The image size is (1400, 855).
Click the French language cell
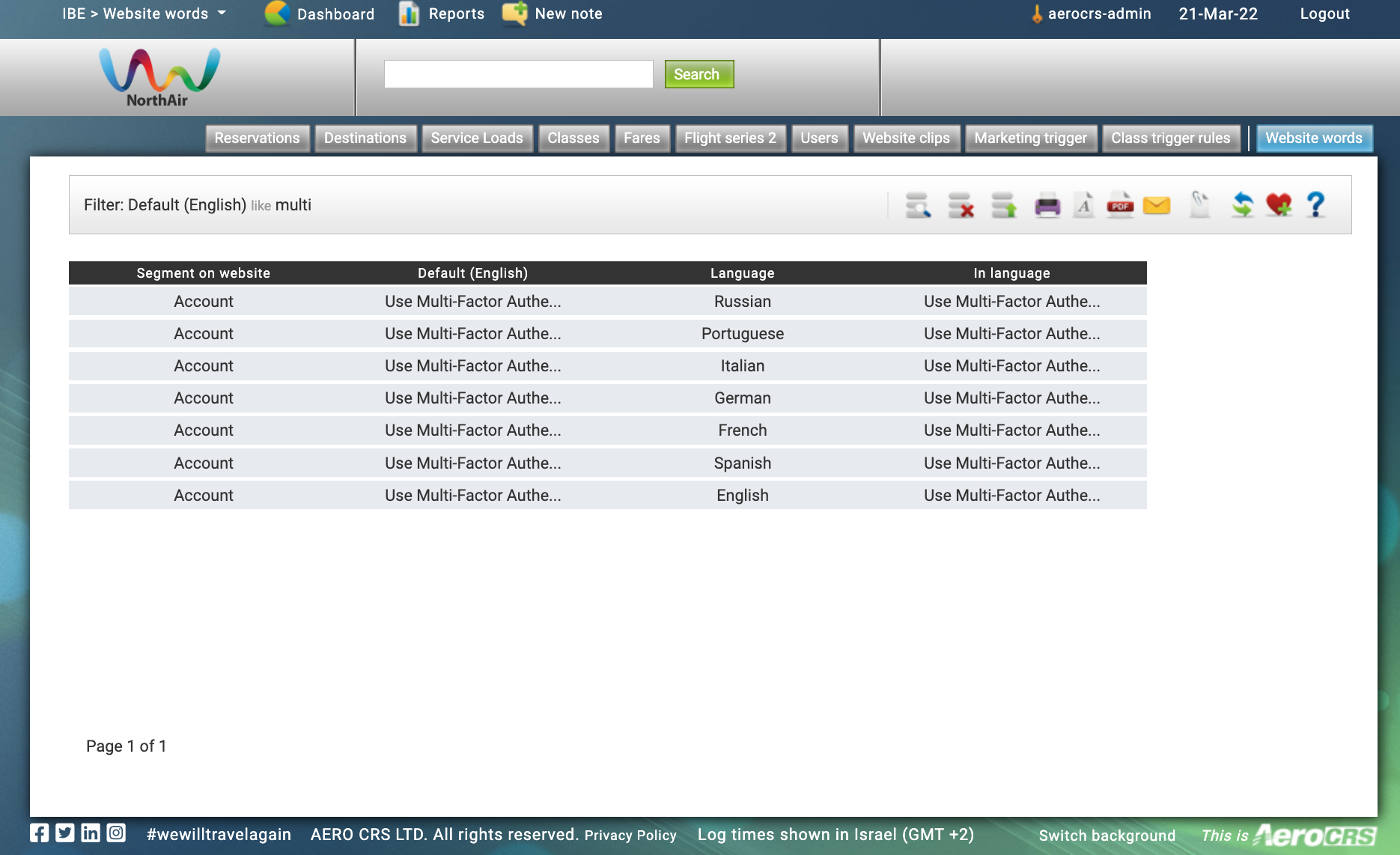tap(743, 430)
